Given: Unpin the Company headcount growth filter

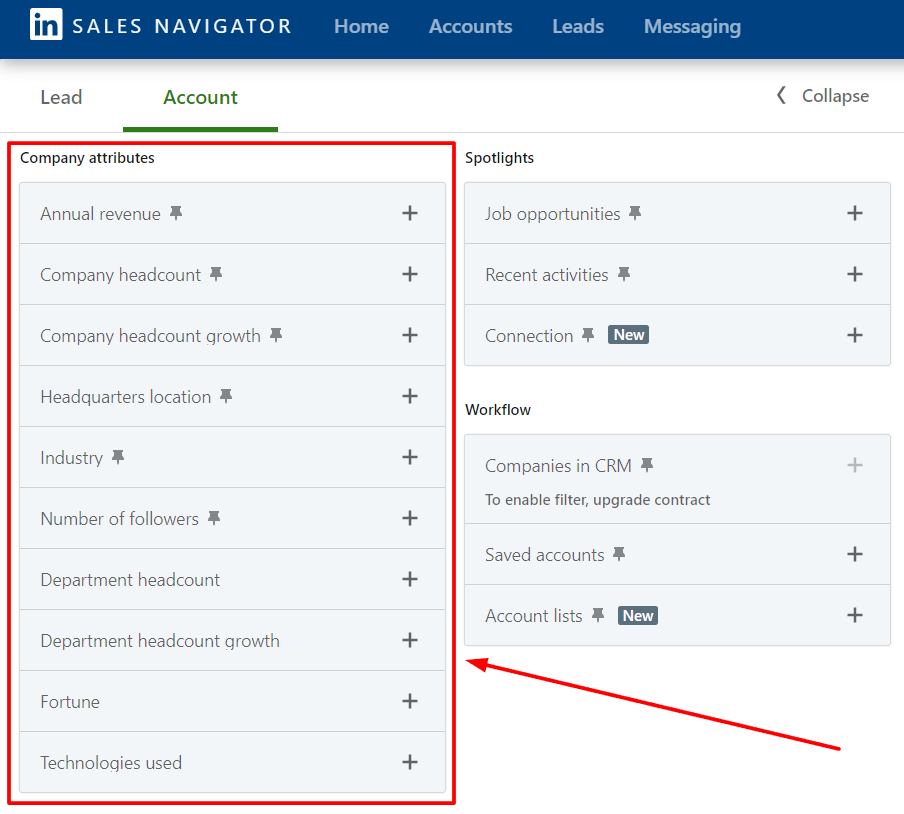Looking at the screenshot, I should pos(276,335).
